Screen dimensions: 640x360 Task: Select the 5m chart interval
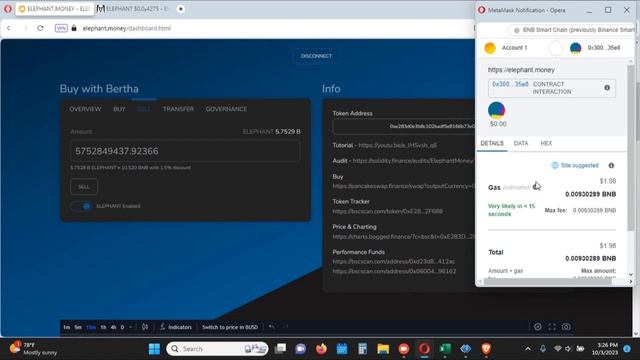(78, 327)
